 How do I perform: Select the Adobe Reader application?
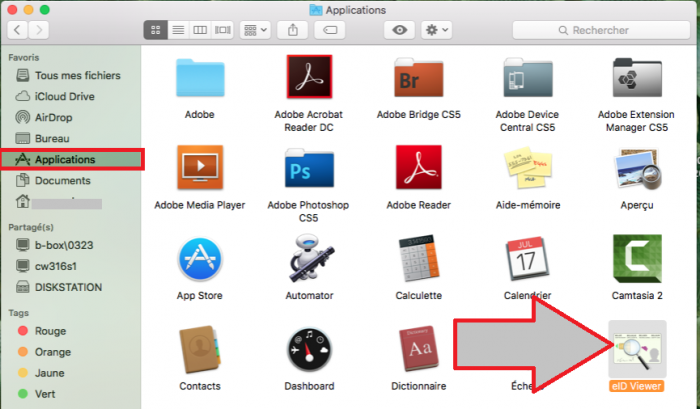[x=419, y=167]
